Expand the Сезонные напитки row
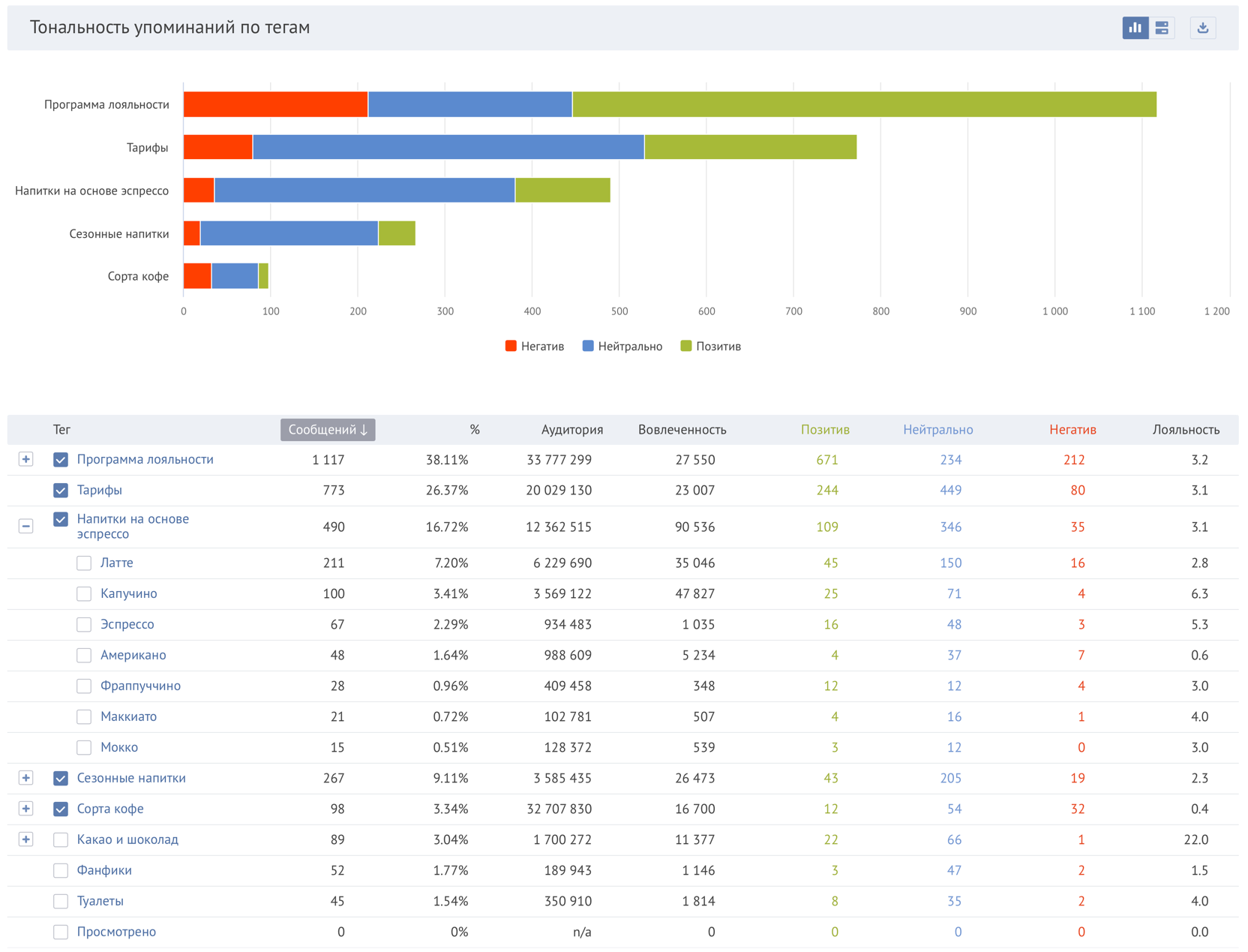Viewport: 1248px width, 952px height. 25,778
